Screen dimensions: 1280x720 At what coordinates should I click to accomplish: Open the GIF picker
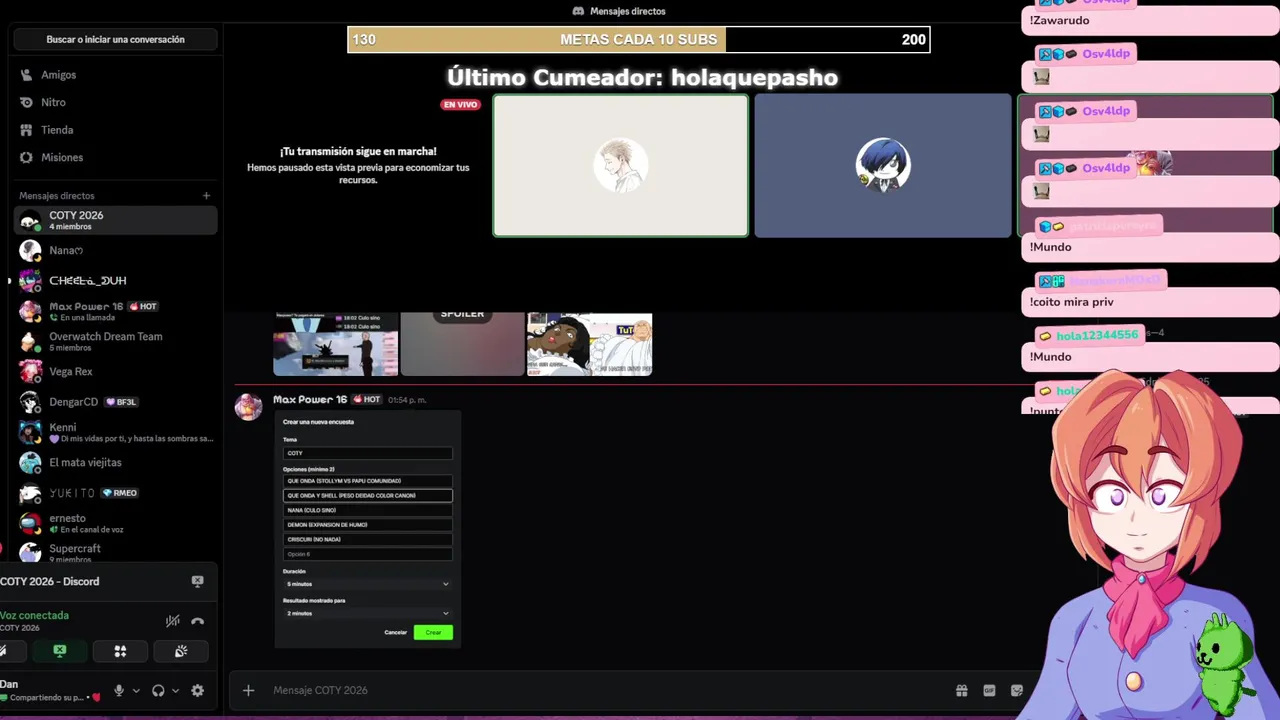(989, 690)
